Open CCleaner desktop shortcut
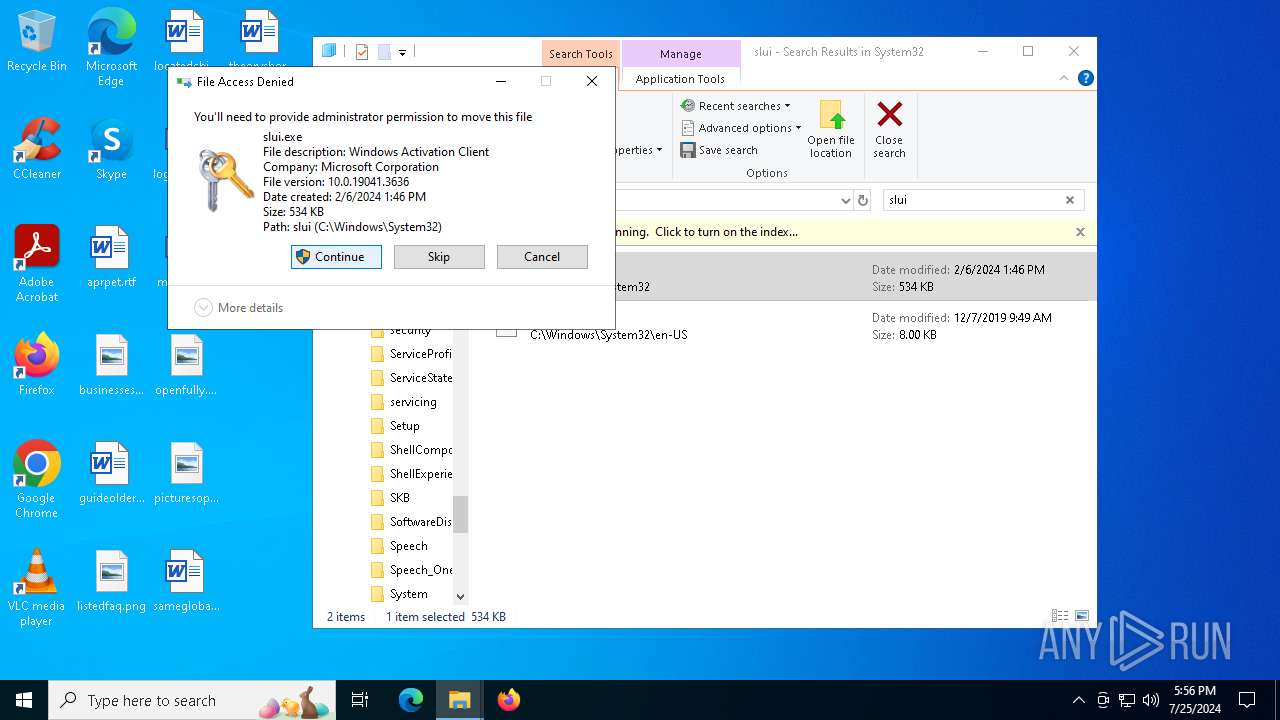This screenshot has height=720, width=1280. coord(37,149)
